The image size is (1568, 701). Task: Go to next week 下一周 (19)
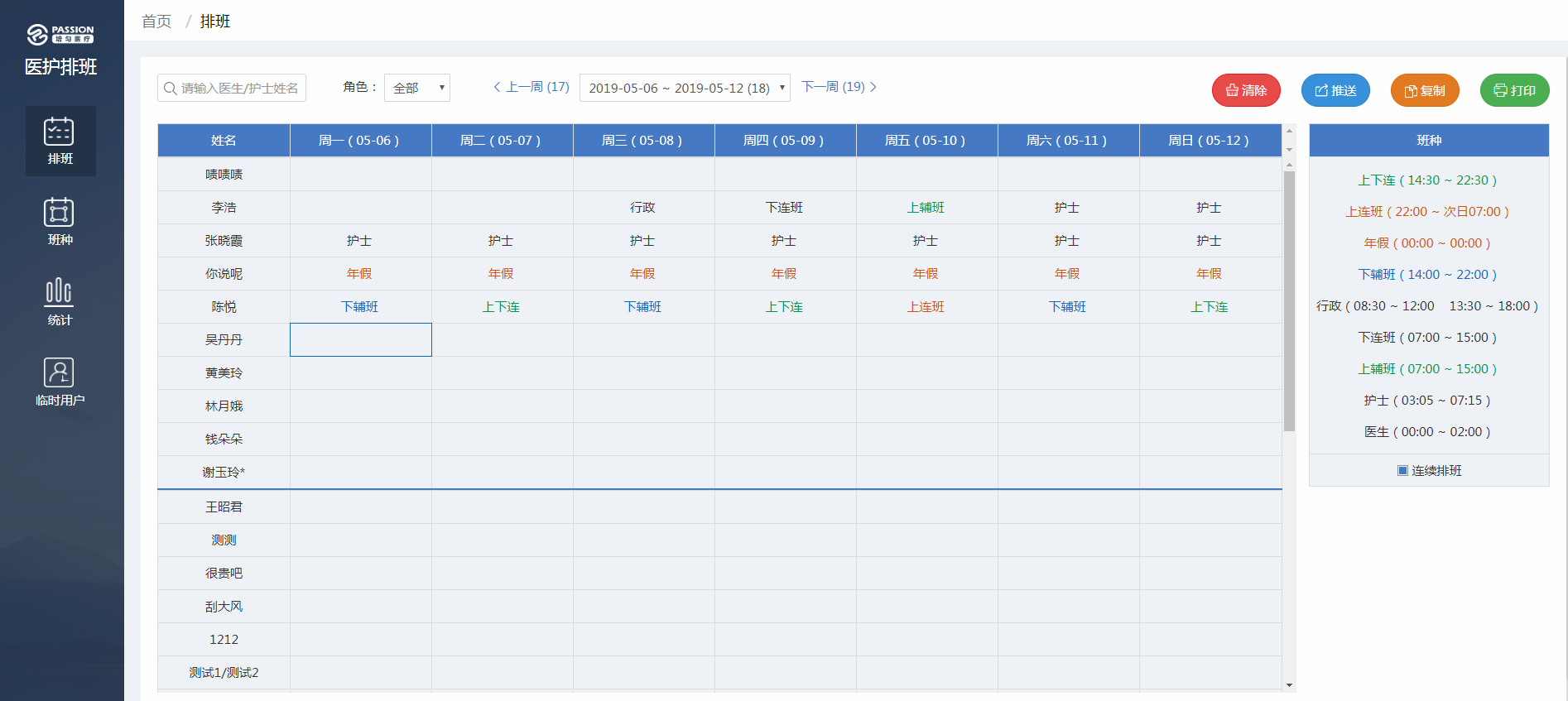[839, 87]
